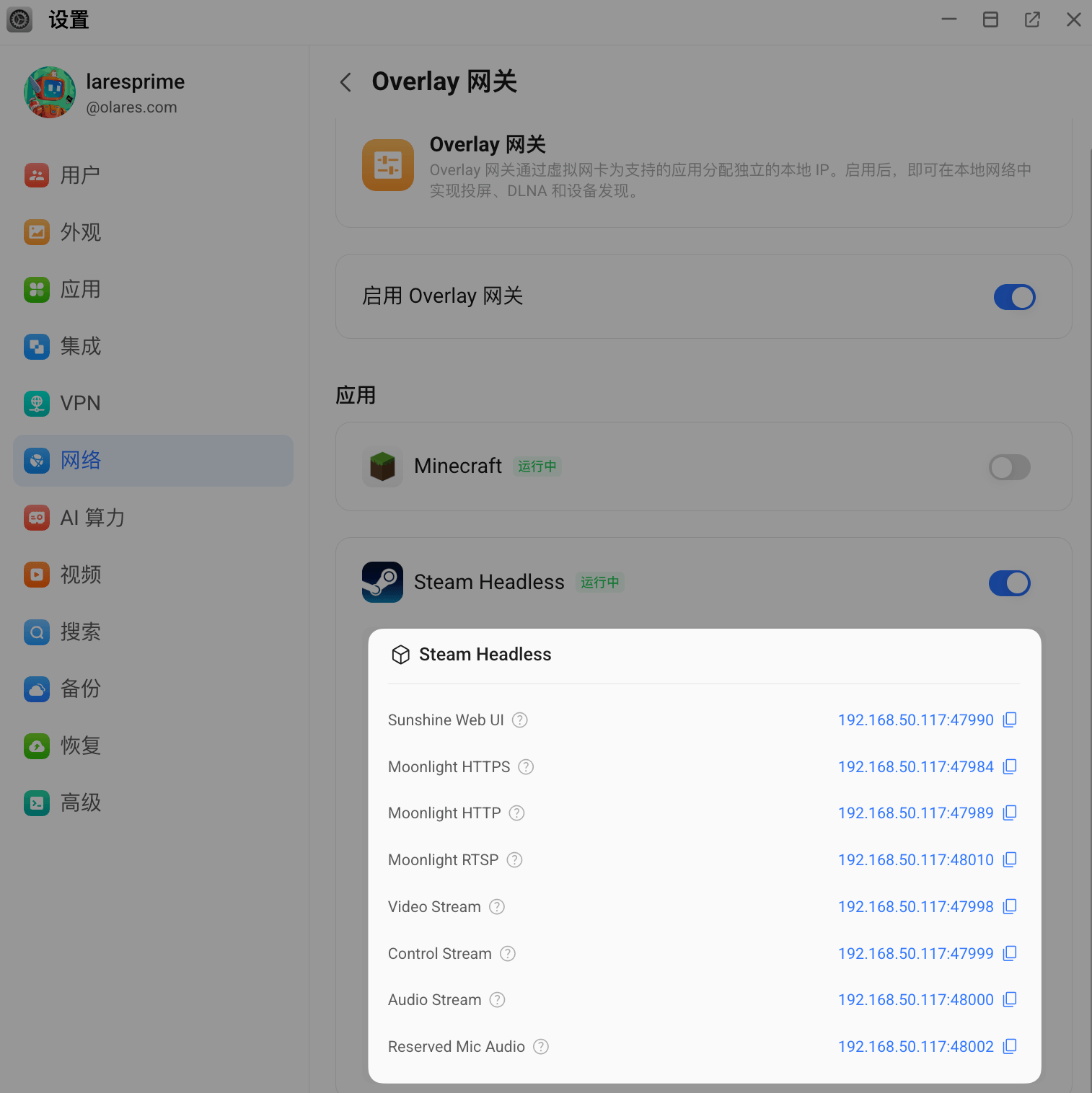Open the VPN settings section
1092x1093 pixels.
pyautogui.click(x=153, y=403)
